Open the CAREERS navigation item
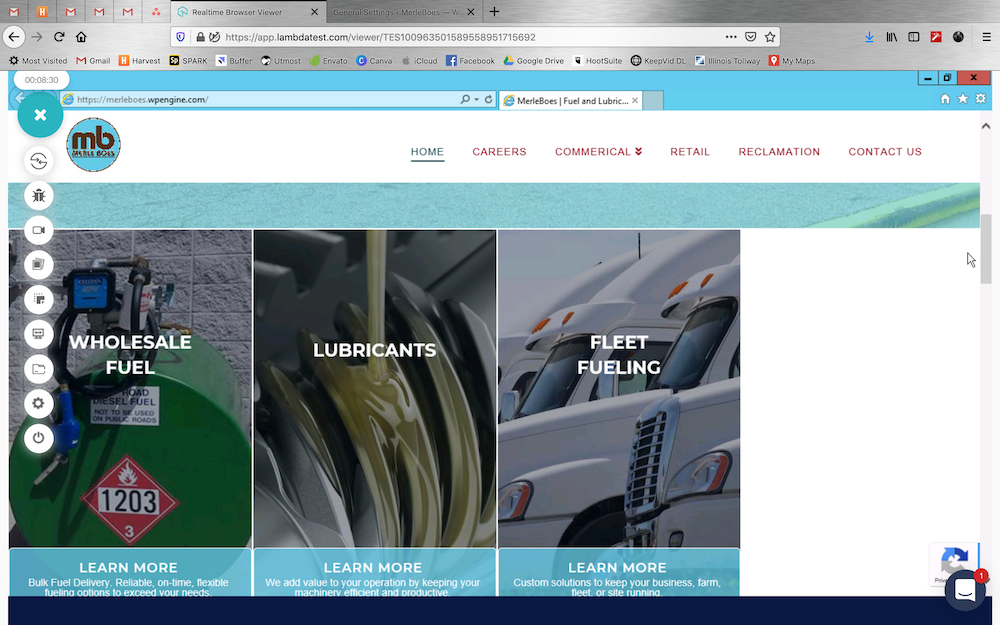This screenshot has width=1000, height=625. 499,152
